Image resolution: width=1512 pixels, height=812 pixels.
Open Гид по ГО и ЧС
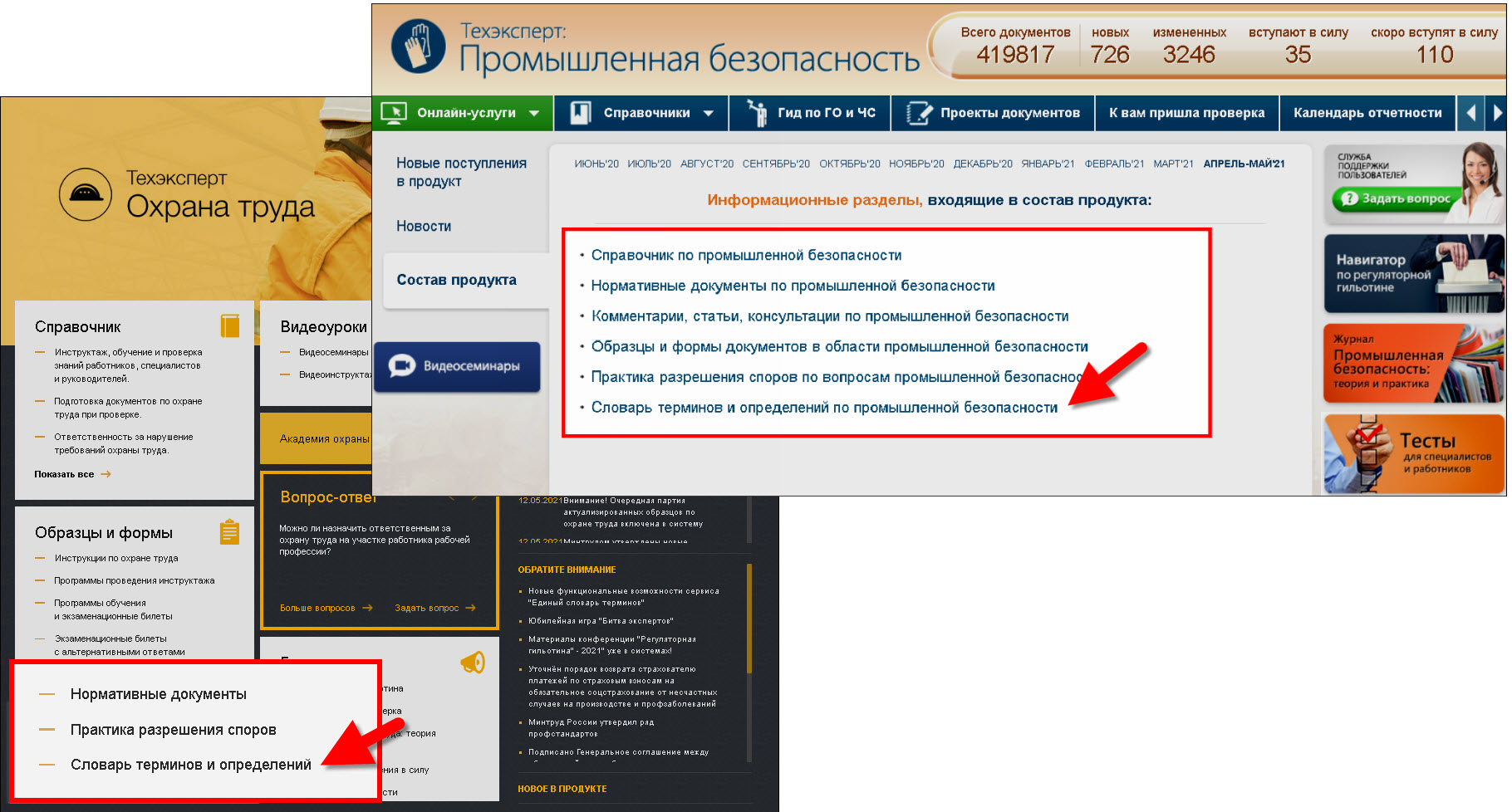811,113
